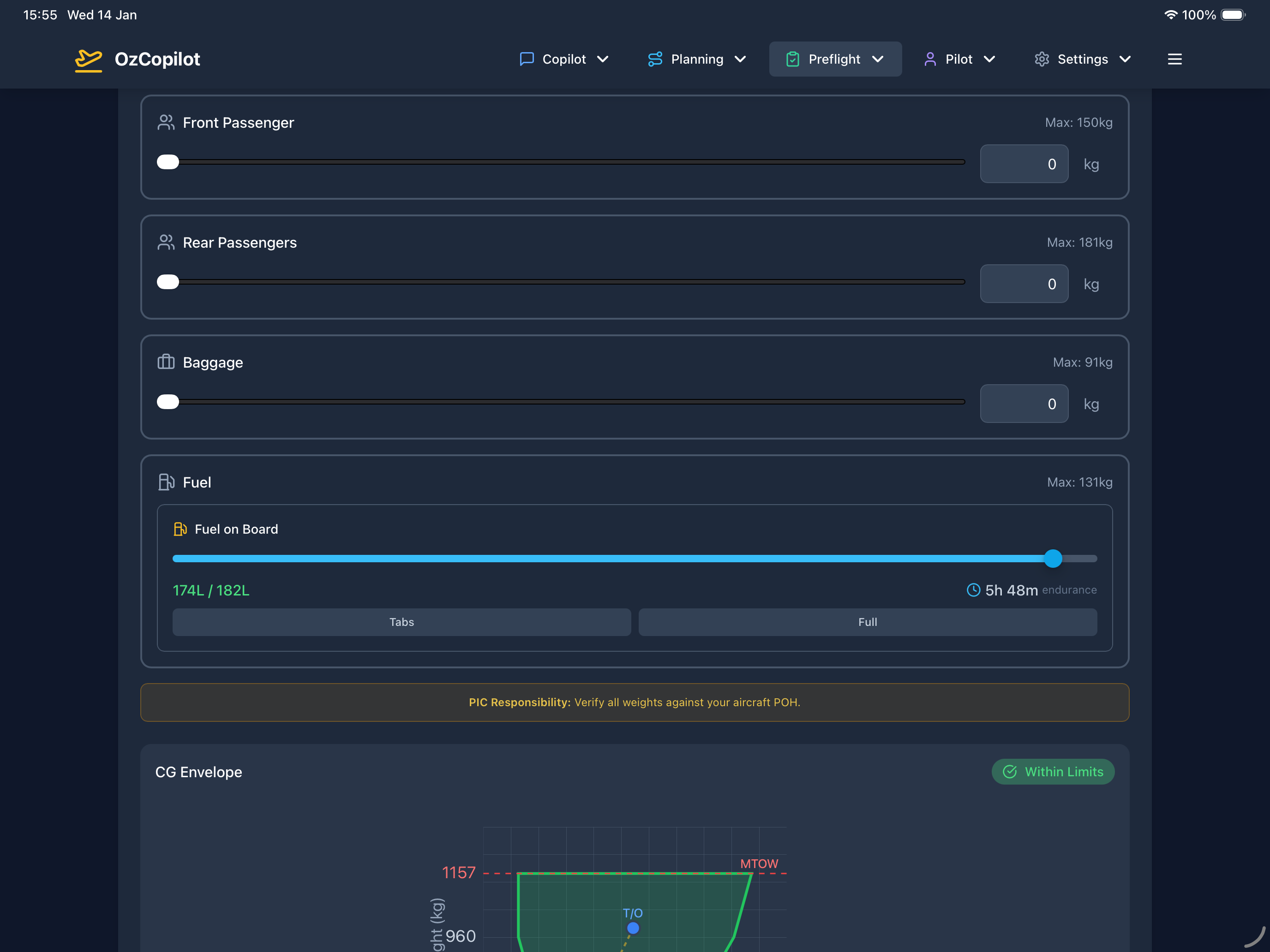Click the Within Limits status badge
This screenshot has width=1270, height=952.
1053,771
